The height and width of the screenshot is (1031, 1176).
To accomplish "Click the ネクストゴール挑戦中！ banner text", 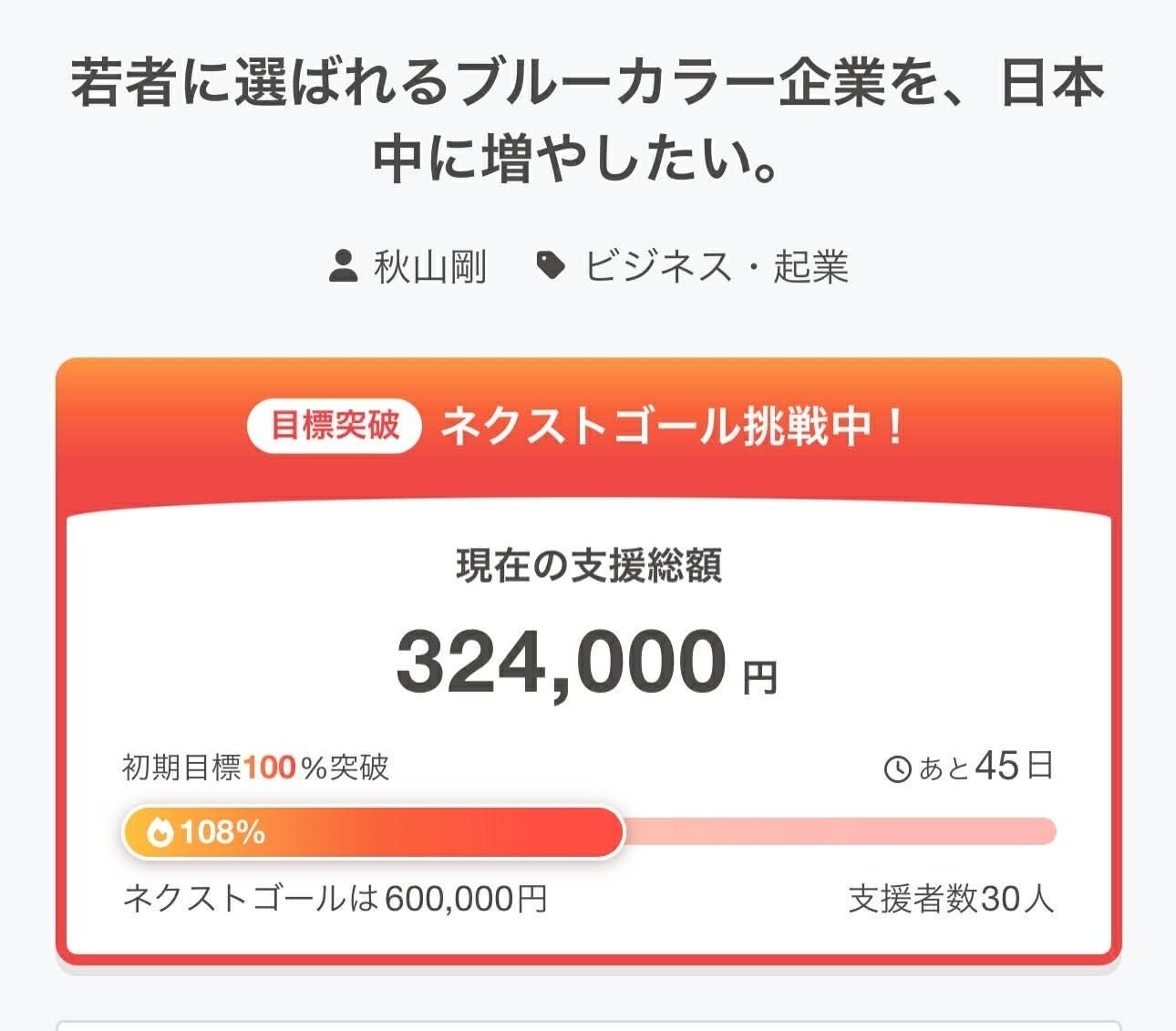I will click(x=672, y=426).
